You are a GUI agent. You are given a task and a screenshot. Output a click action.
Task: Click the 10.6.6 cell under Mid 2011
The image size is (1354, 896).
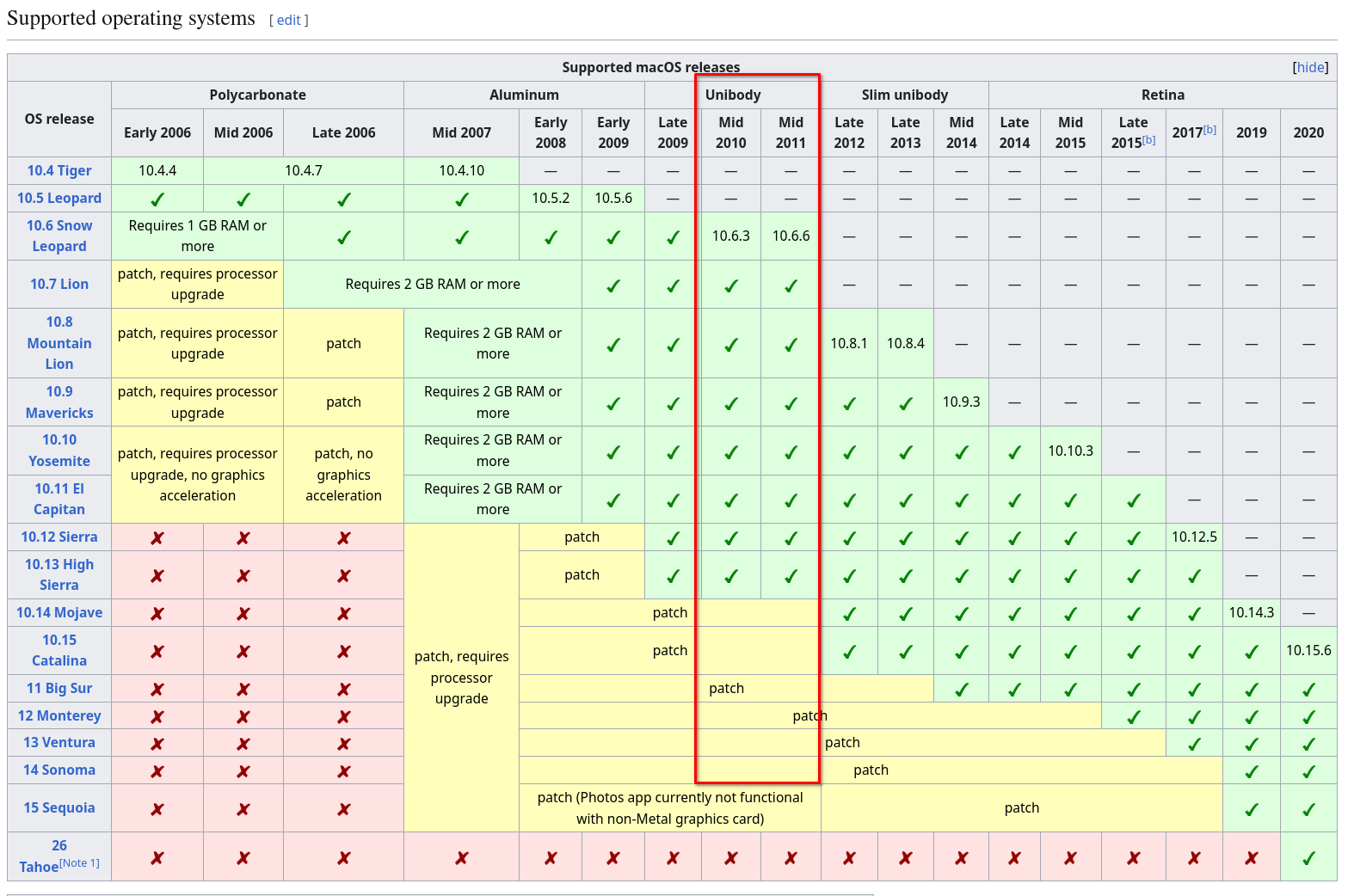791,236
